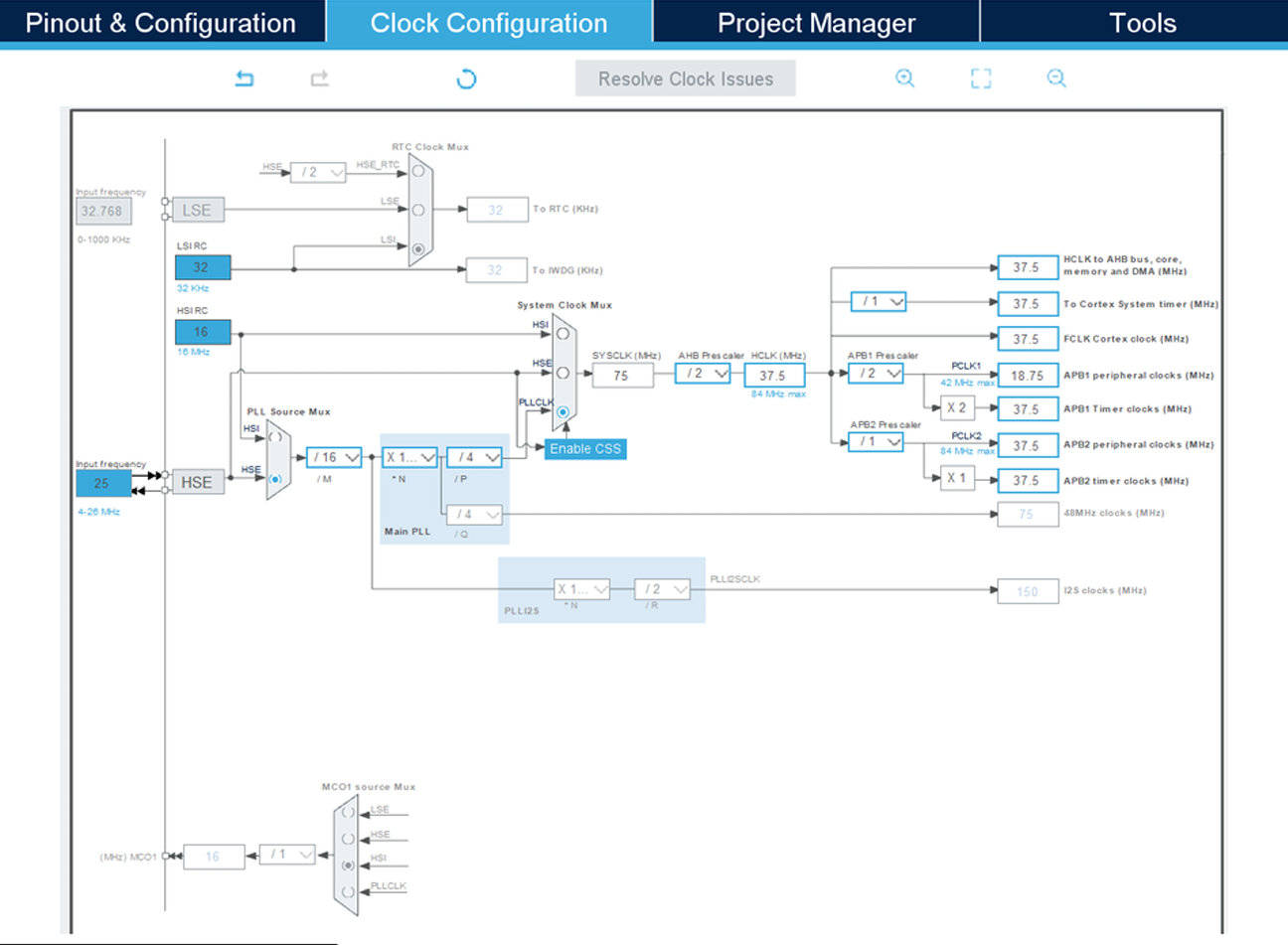Image resolution: width=1288 pixels, height=945 pixels.
Task: Click the redo arrow icon
Action: (x=319, y=79)
